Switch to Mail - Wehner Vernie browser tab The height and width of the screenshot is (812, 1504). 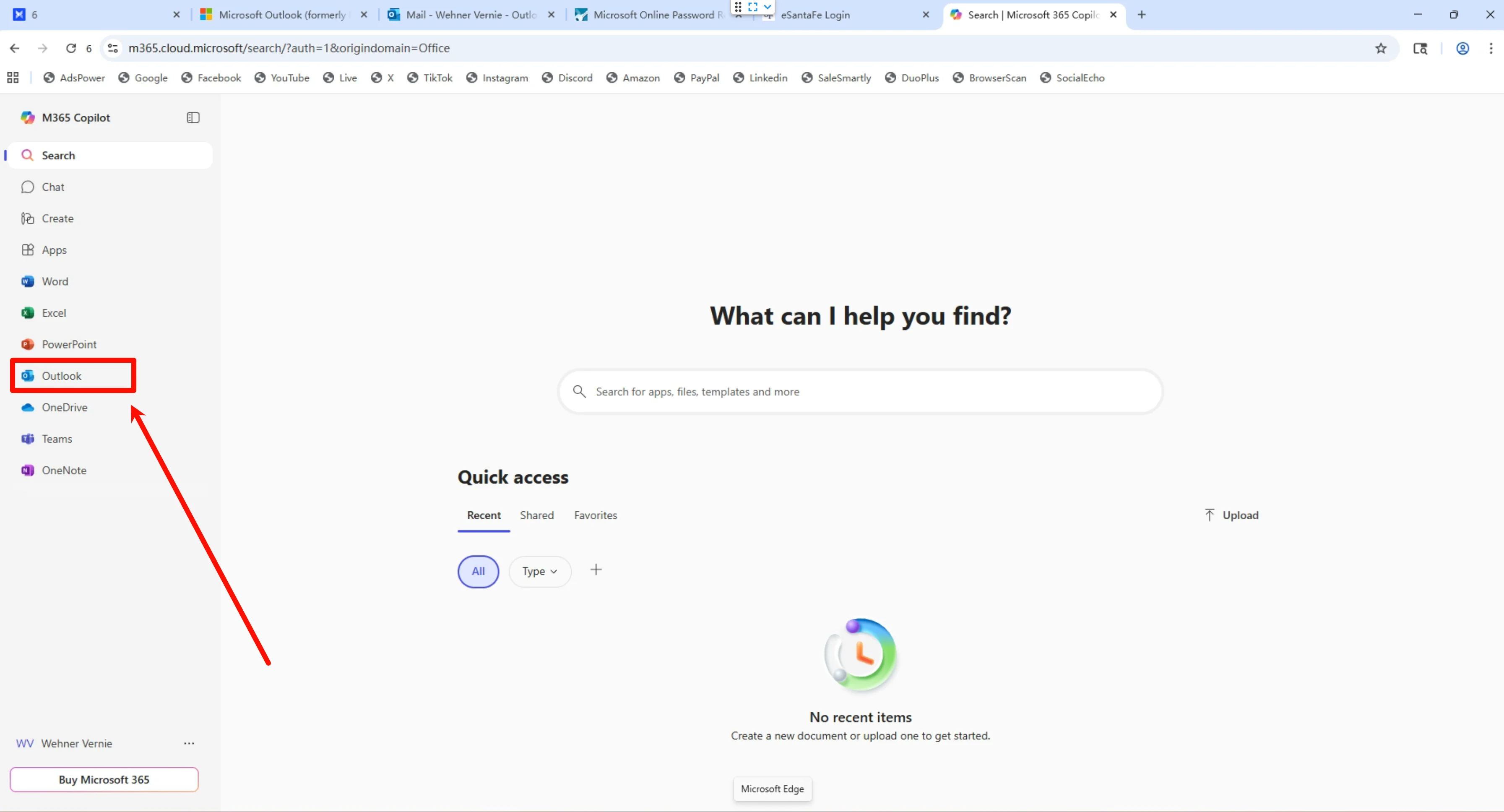tap(471, 15)
